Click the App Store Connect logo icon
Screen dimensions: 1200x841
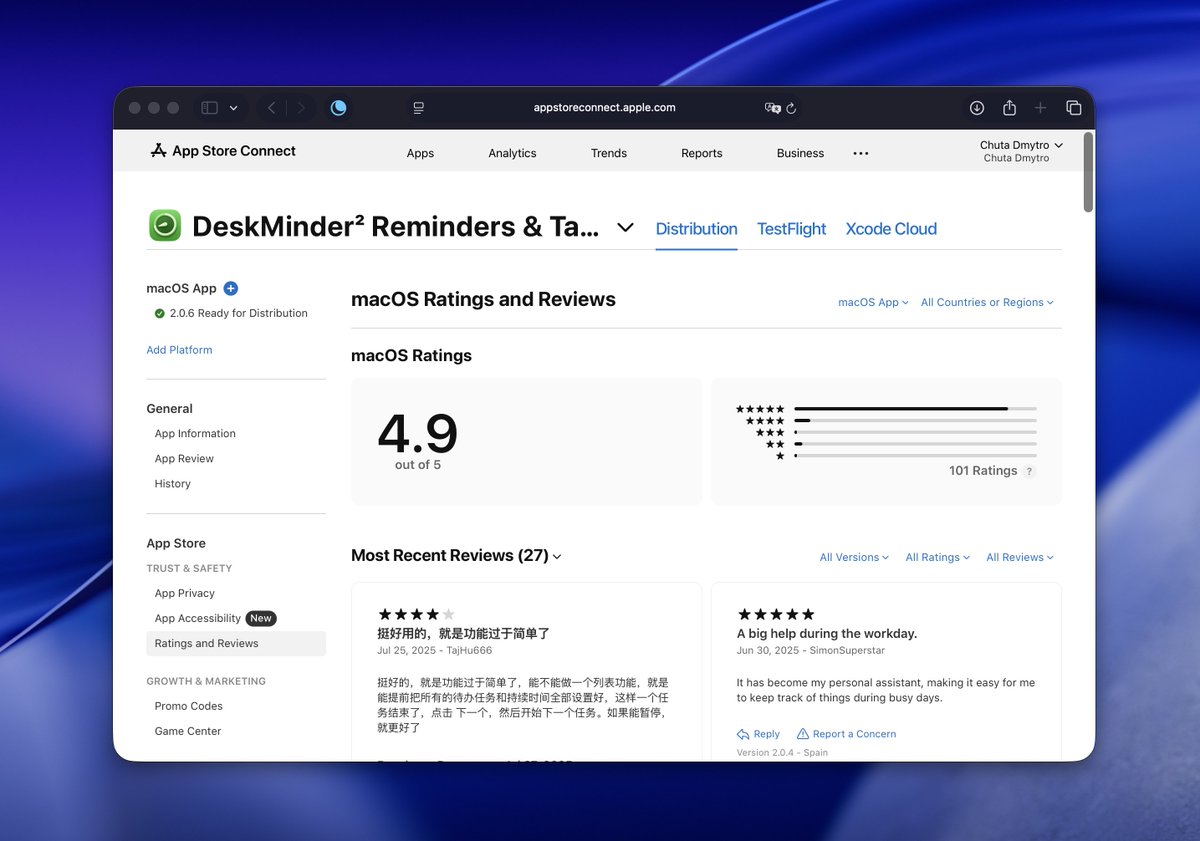pos(159,151)
